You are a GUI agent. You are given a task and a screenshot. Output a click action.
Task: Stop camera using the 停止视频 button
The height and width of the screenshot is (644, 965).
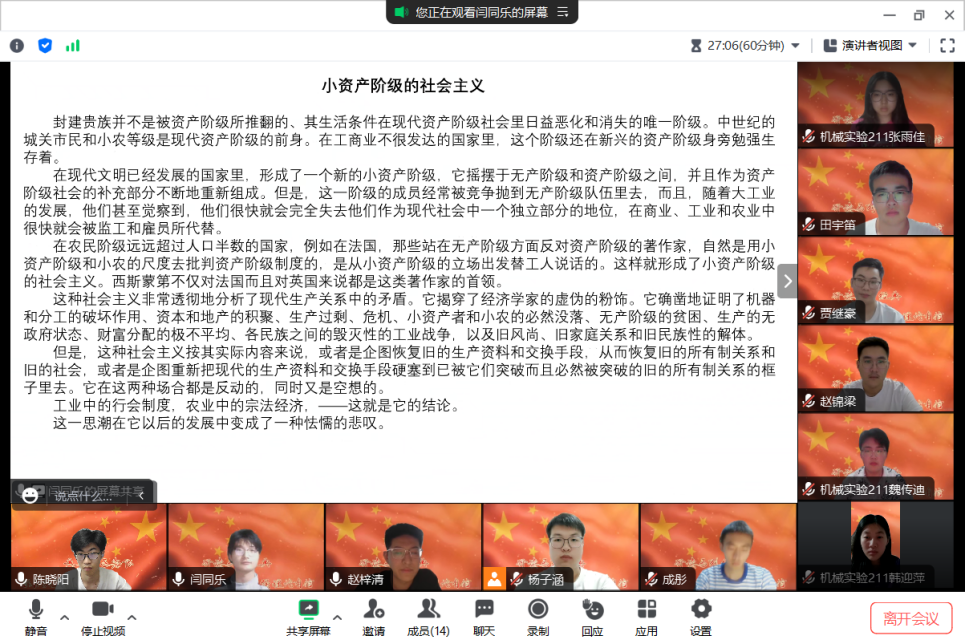click(x=102, y=617)
